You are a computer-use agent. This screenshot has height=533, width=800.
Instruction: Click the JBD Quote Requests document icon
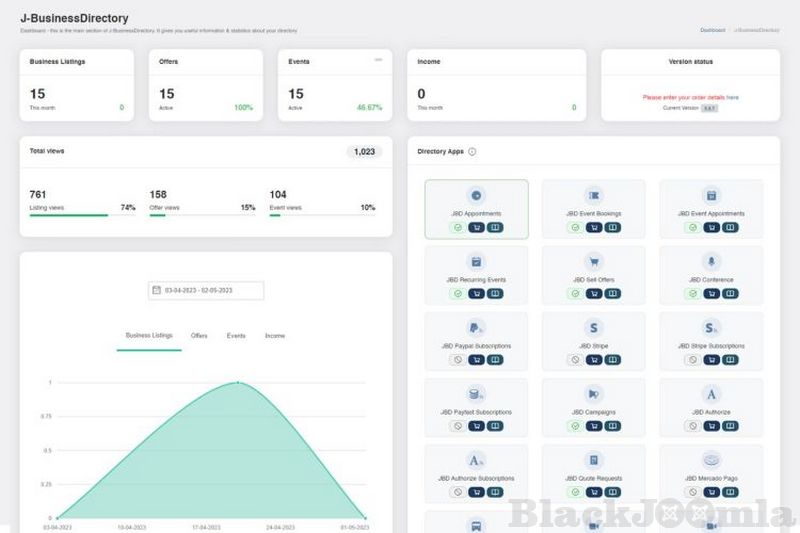coord(594,460)
